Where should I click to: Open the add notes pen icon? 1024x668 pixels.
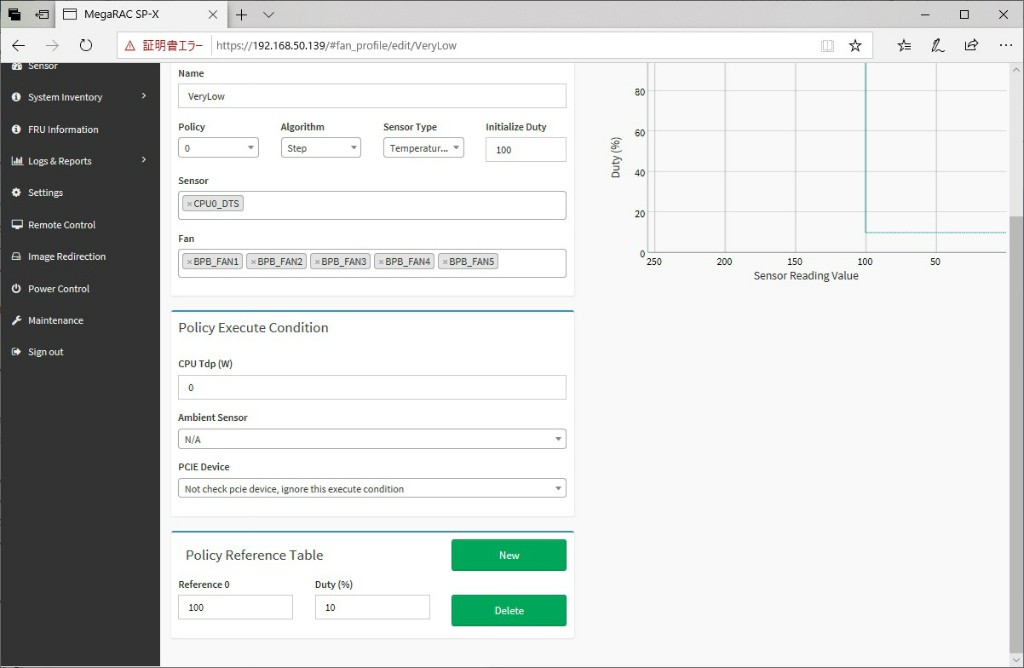[937, 45]
